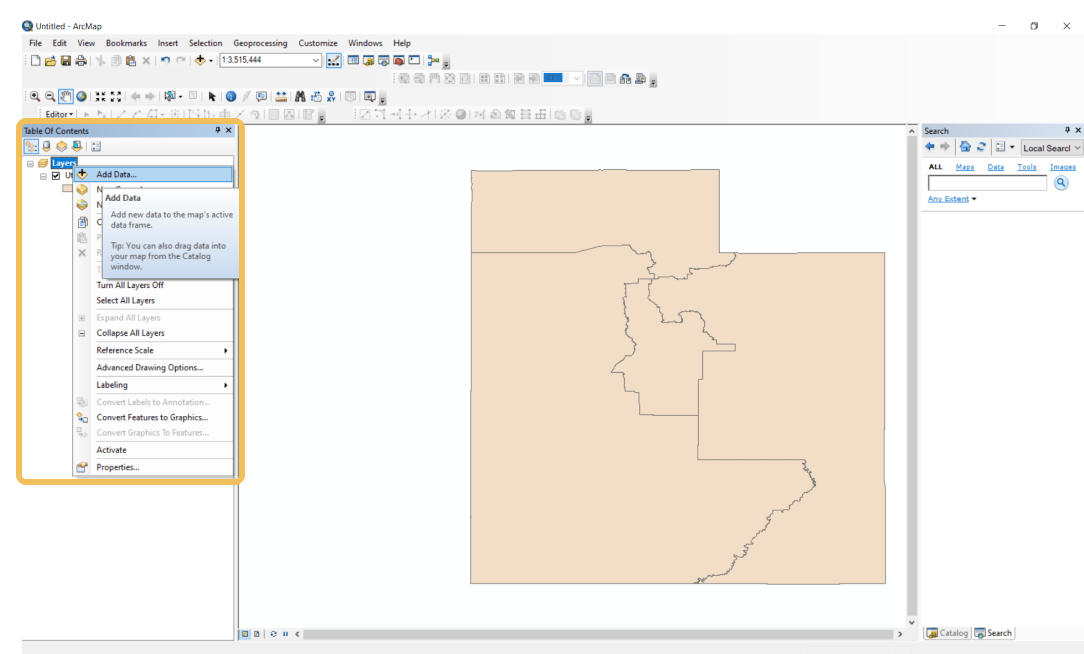1084x654 pixels.
Task: Click the Measure tool icon
Action: tap(281, 97)
